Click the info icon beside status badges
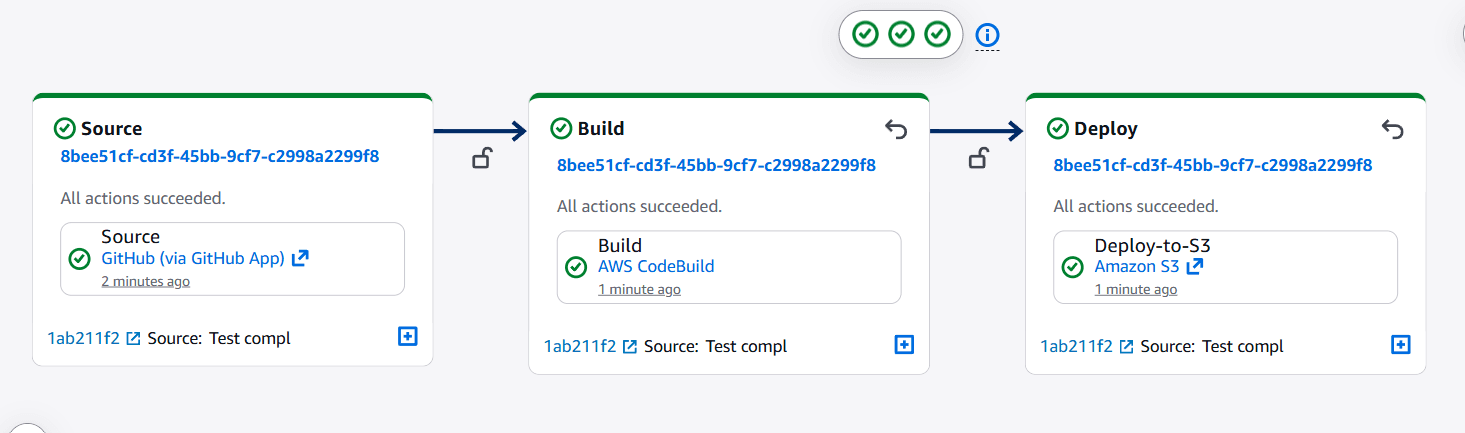The image size is (1465, 433). 987,36
